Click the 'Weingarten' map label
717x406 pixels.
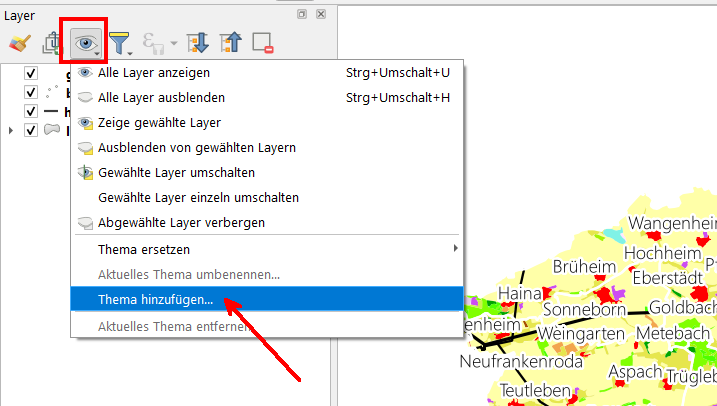pyautogui.click(x=581, y=334)
